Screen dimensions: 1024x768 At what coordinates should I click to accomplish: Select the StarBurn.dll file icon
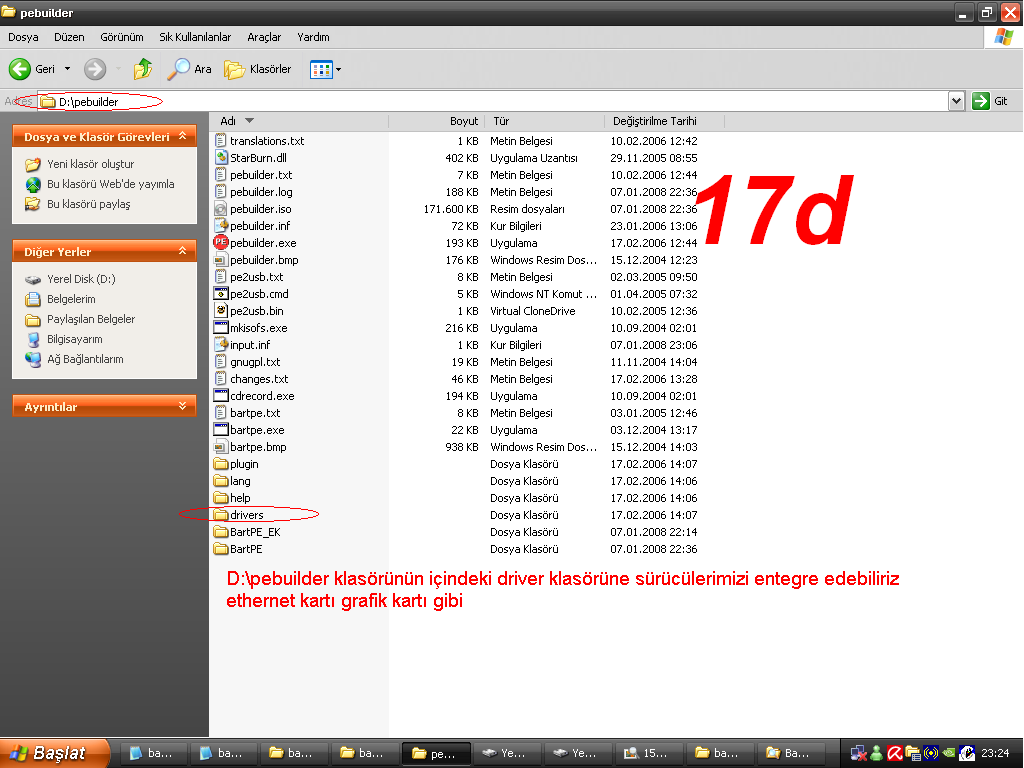click(x=221, y=157)
